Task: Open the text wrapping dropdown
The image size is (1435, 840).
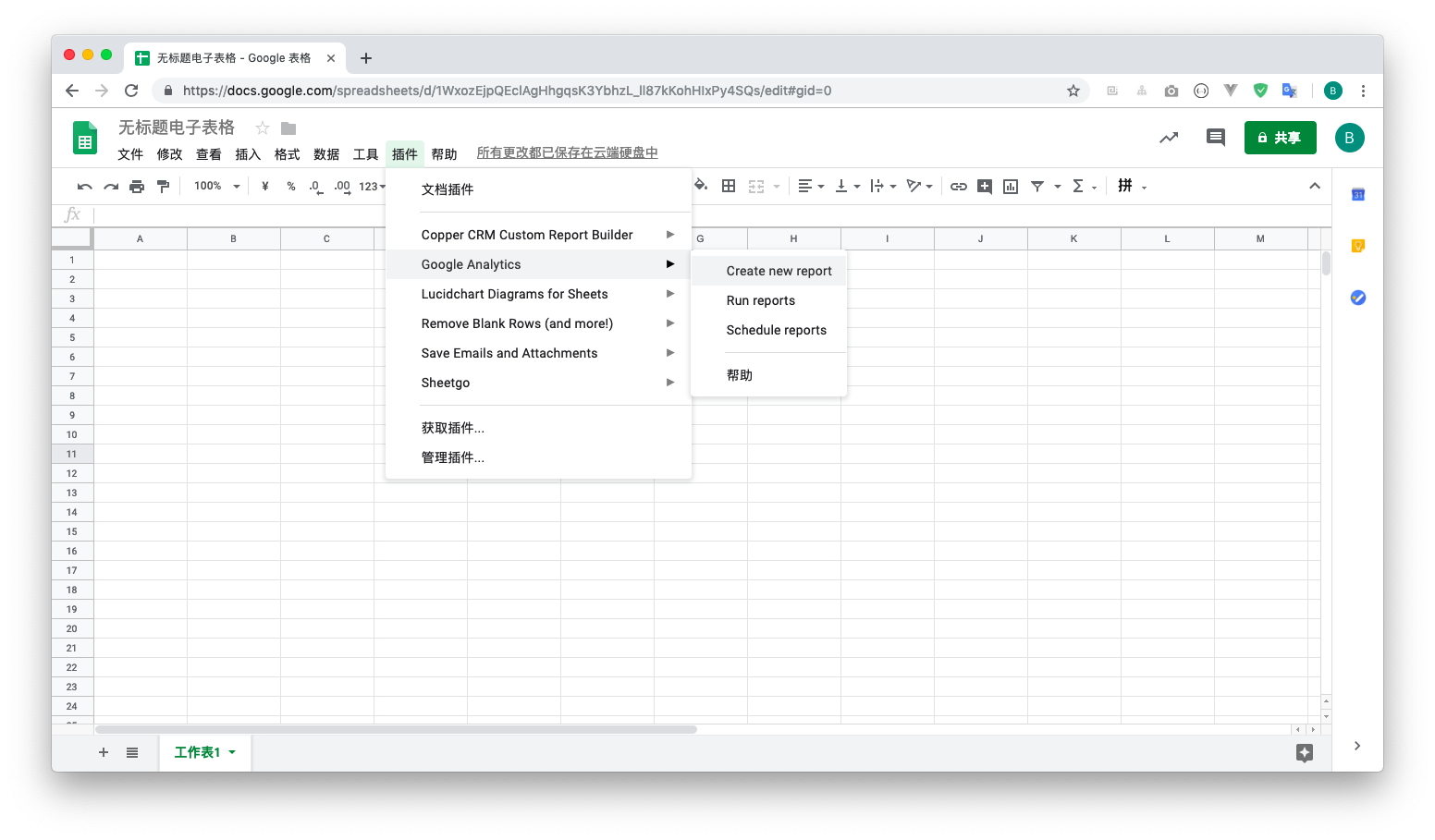Action: 883,187
